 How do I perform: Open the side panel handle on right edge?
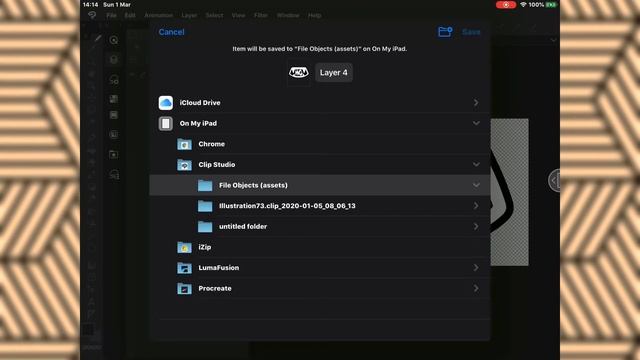coord(554,180)
